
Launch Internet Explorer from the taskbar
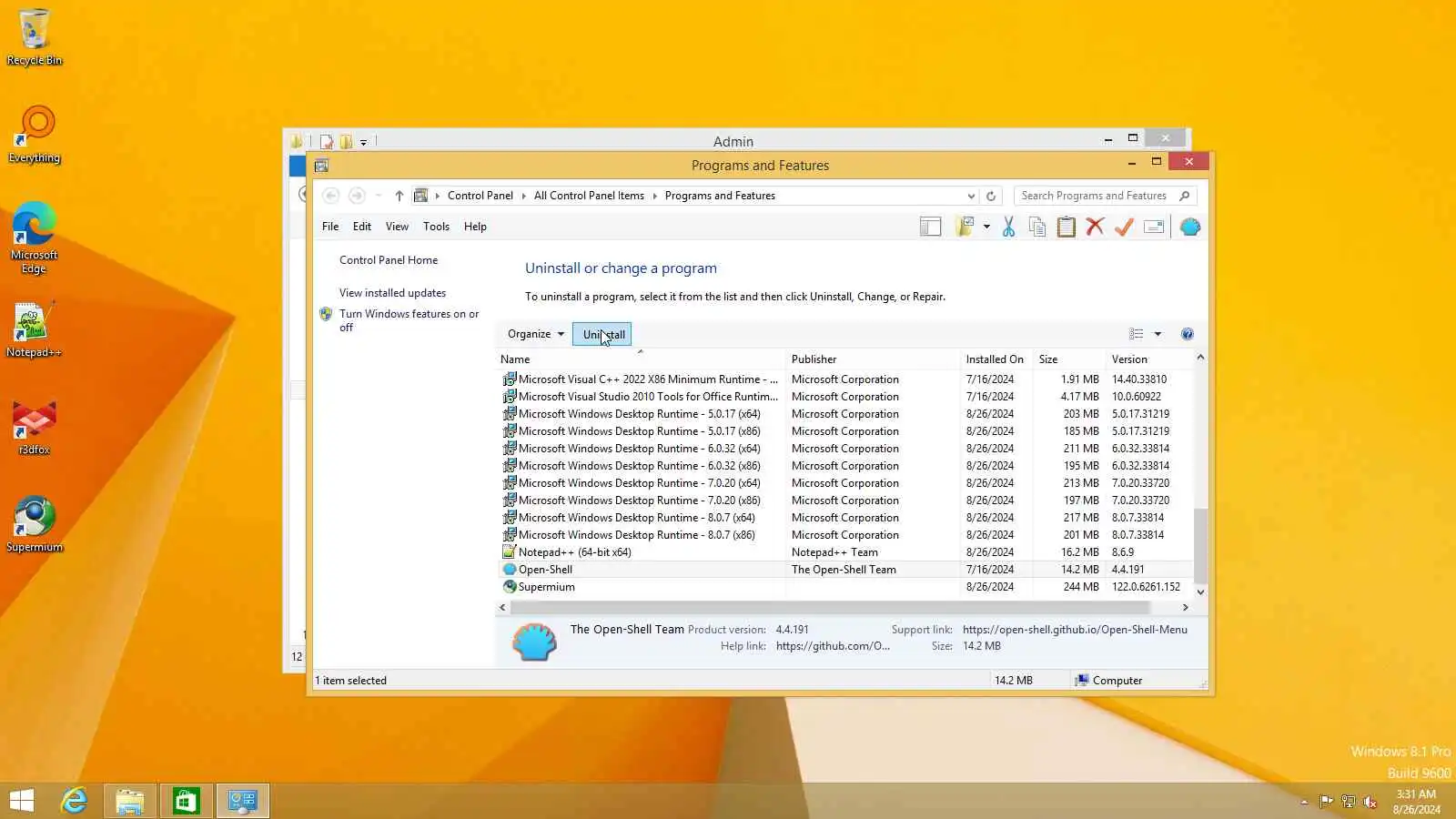pos(74,801)
